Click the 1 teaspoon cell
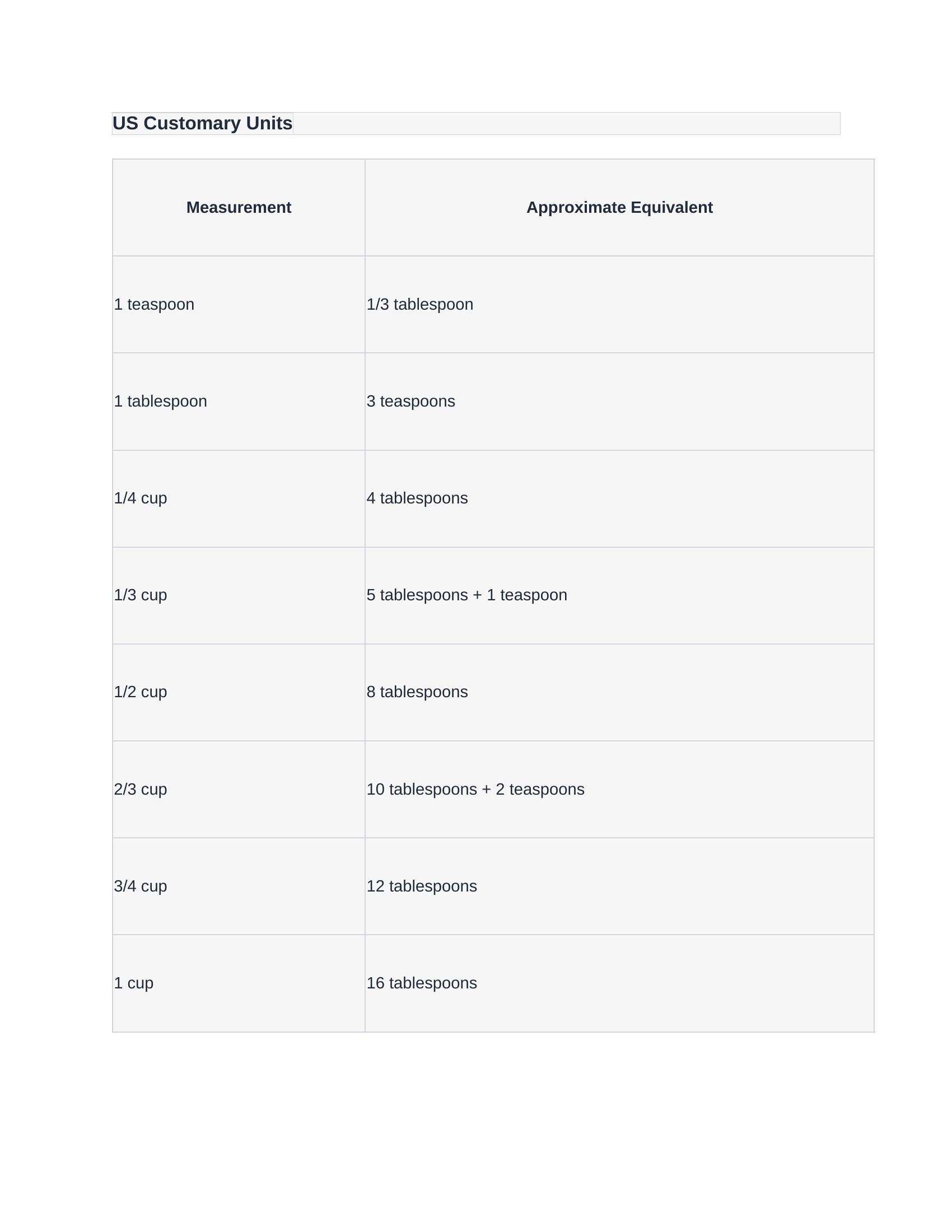The image size is (952, 1232). coord(239,305)
